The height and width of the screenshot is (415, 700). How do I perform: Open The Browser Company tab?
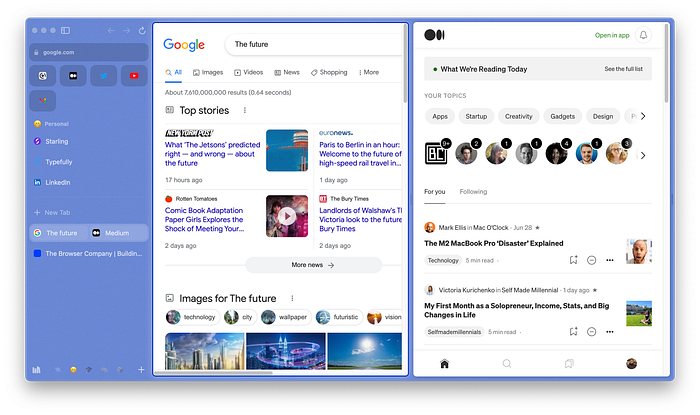tap(89, 253)
